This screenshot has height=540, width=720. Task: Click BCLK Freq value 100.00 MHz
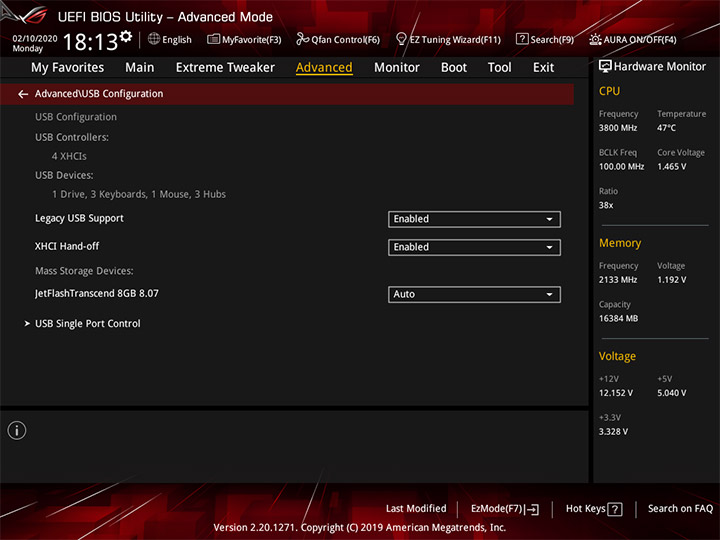[x=621, y=167]
